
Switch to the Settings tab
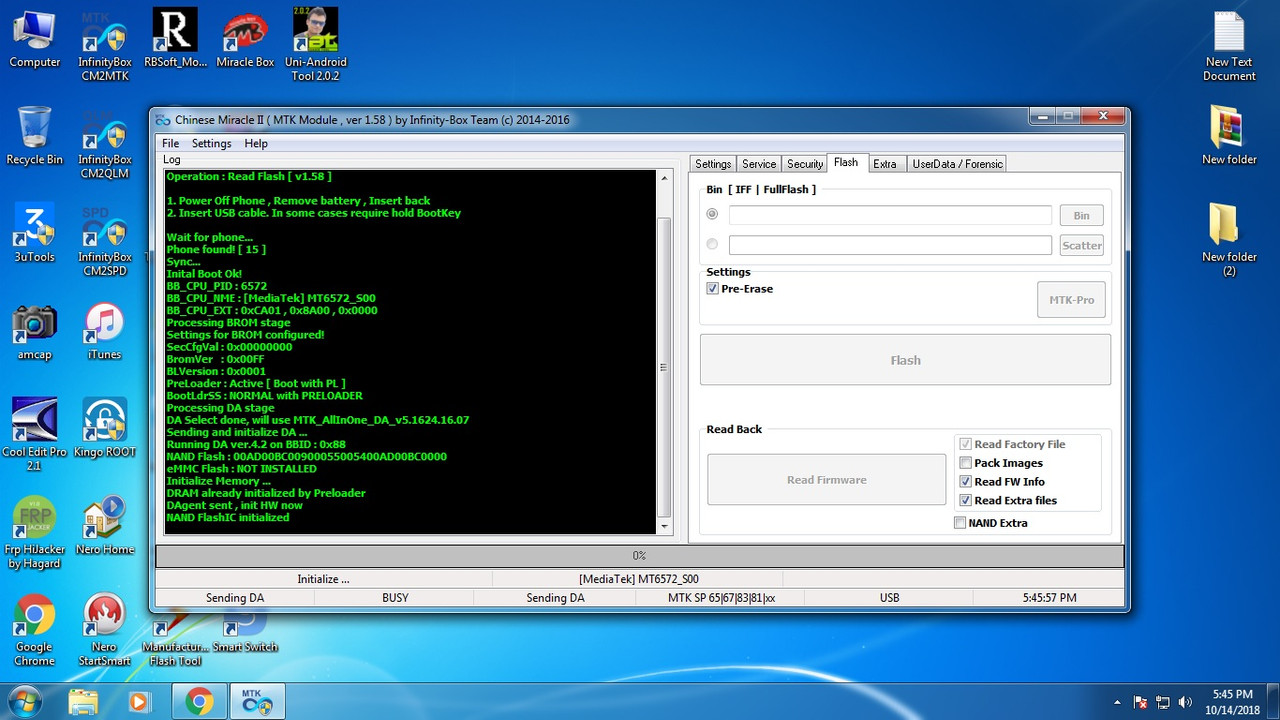click(713, 164)
